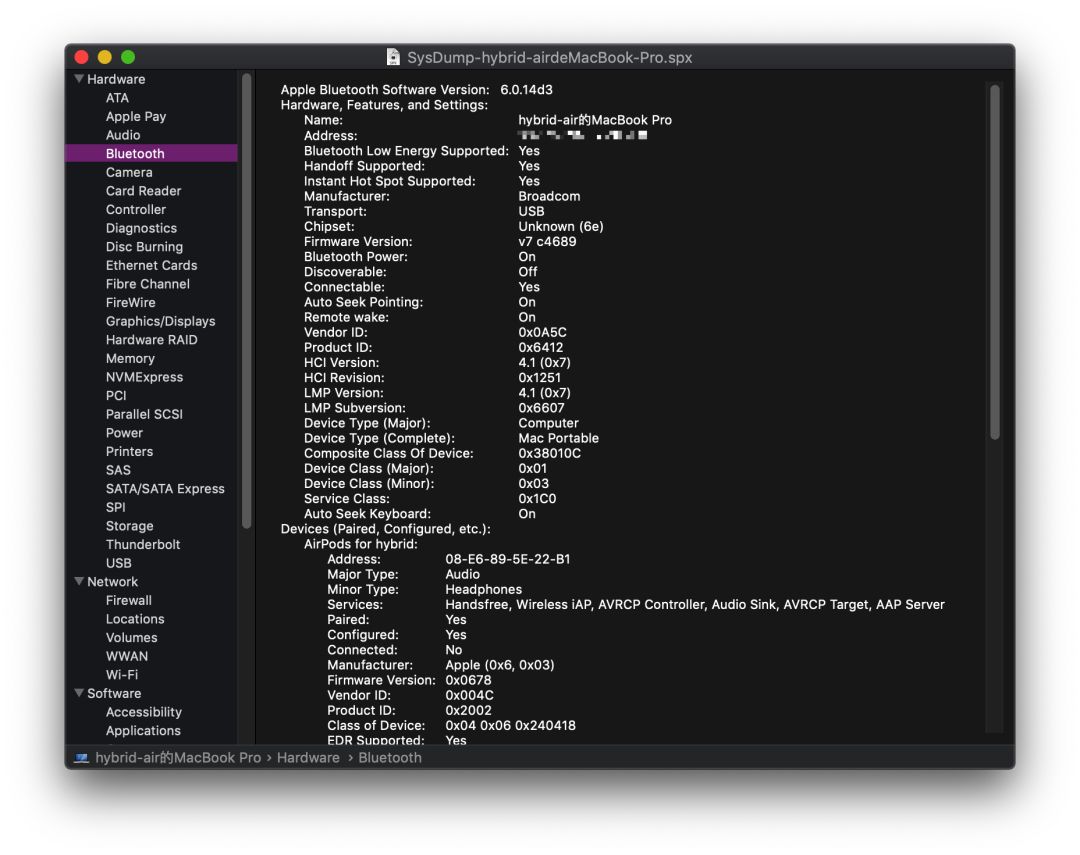Click the AirPods for hybrid heading
The height and width of the screenshot is (855, 1080).
click(361, 544)
